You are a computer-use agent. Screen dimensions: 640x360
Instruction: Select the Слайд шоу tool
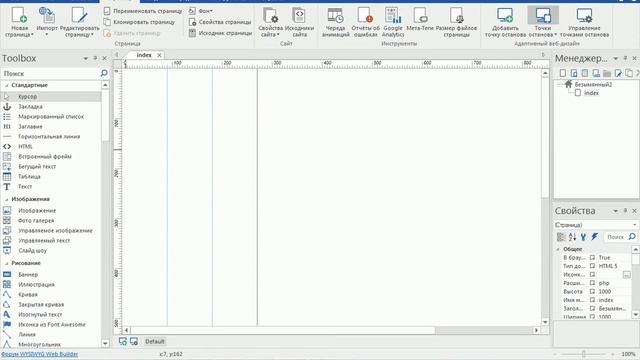pos(51,251)
